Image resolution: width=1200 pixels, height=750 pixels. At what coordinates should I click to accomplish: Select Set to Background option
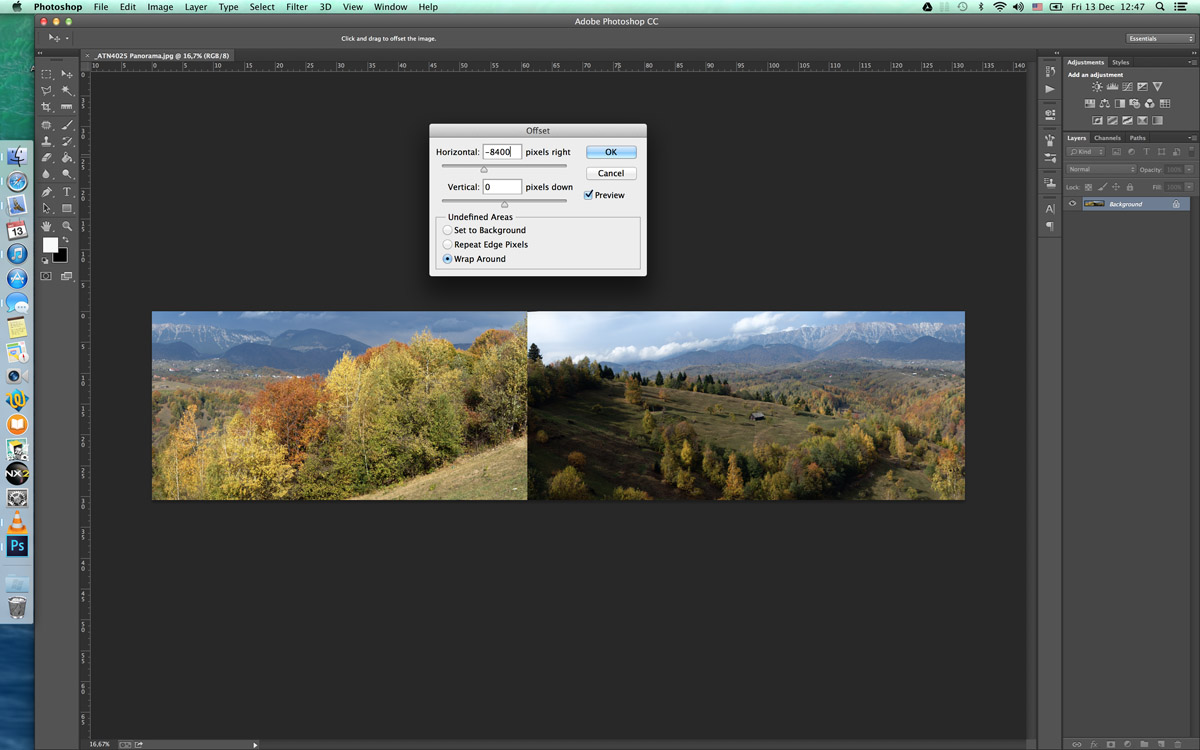(448, 230)
